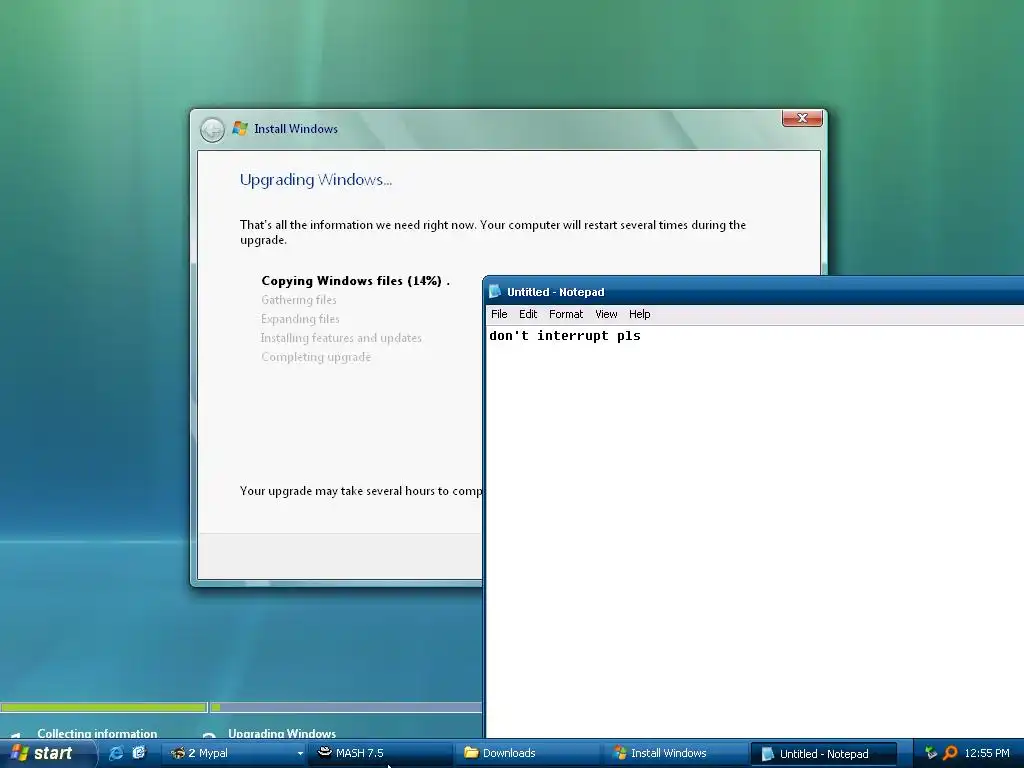Launch Internet Explorer from quick launch
1024x768 pixels.
pos(116,753)
